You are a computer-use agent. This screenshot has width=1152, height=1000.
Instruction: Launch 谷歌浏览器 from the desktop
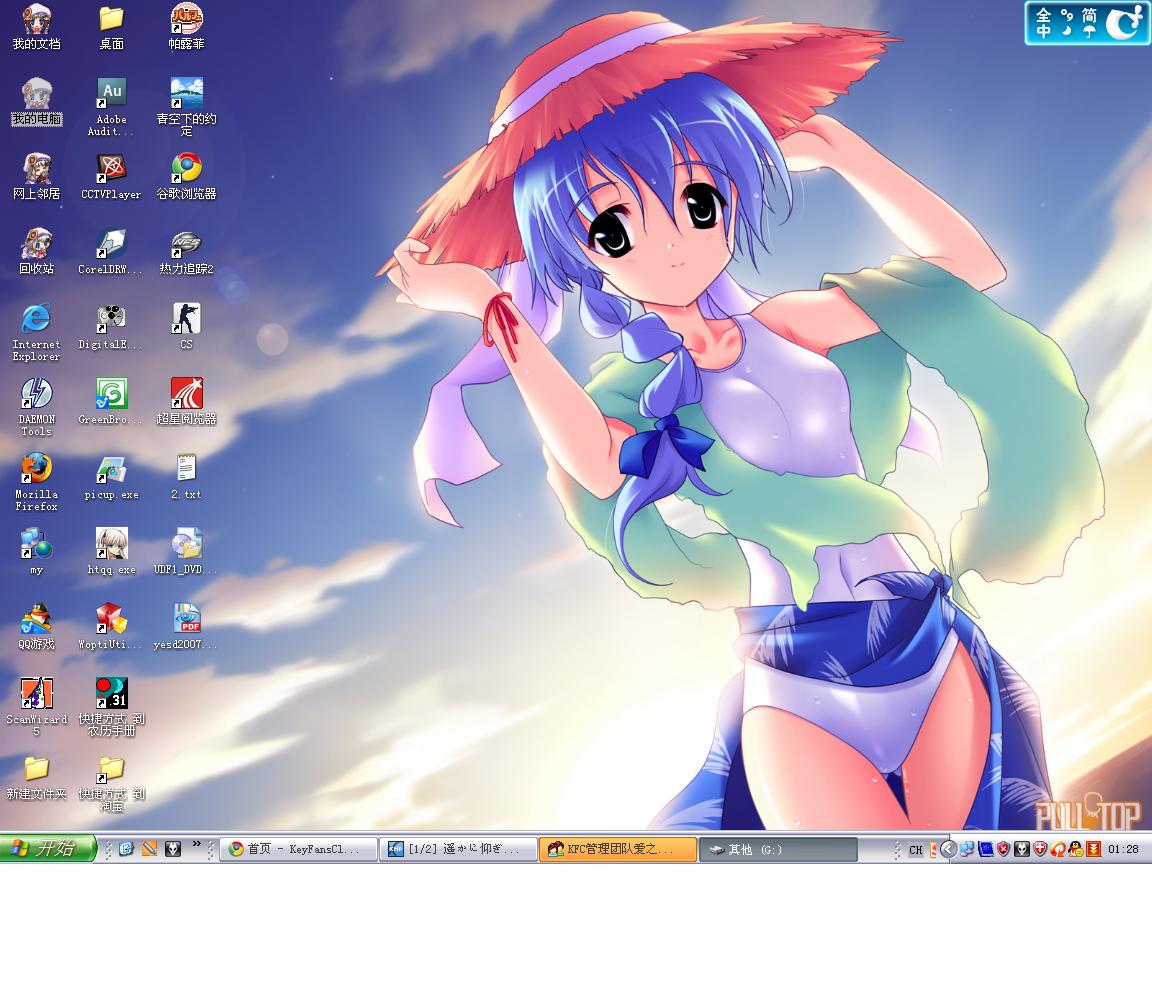187,177
